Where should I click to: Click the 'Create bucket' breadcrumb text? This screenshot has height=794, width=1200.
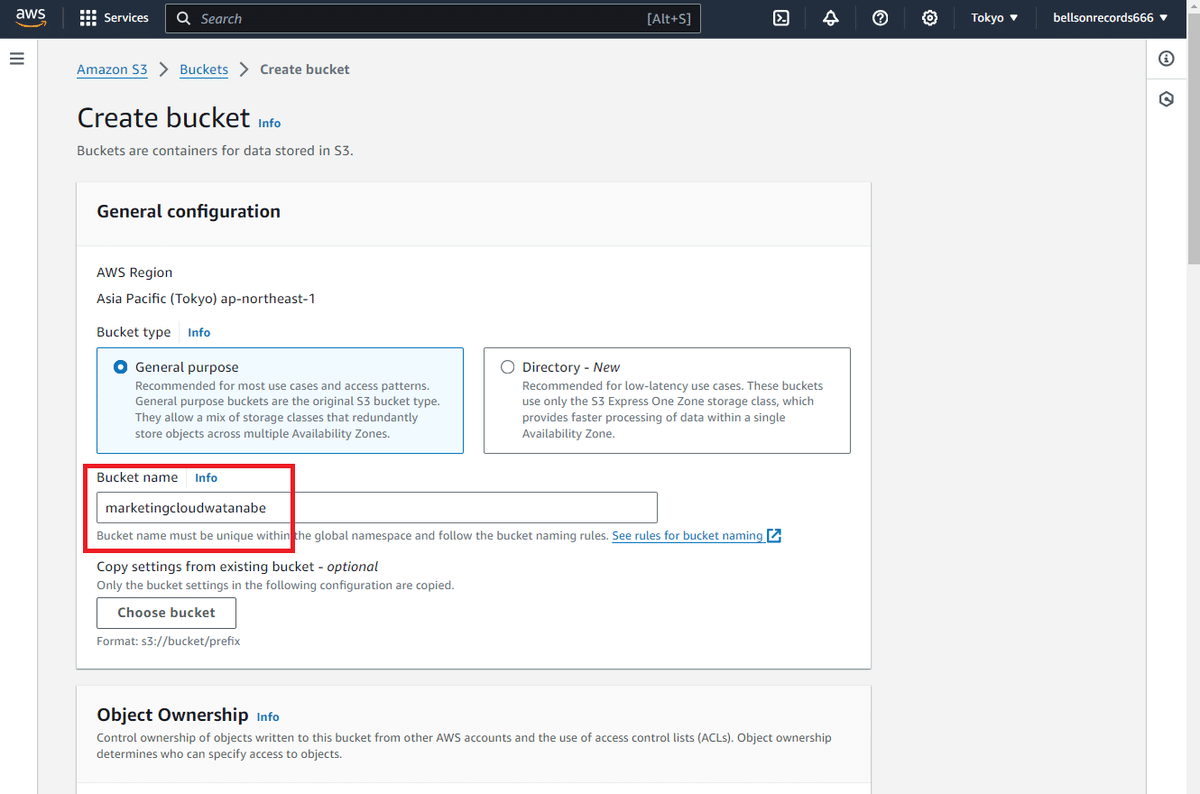coord(305,69)
